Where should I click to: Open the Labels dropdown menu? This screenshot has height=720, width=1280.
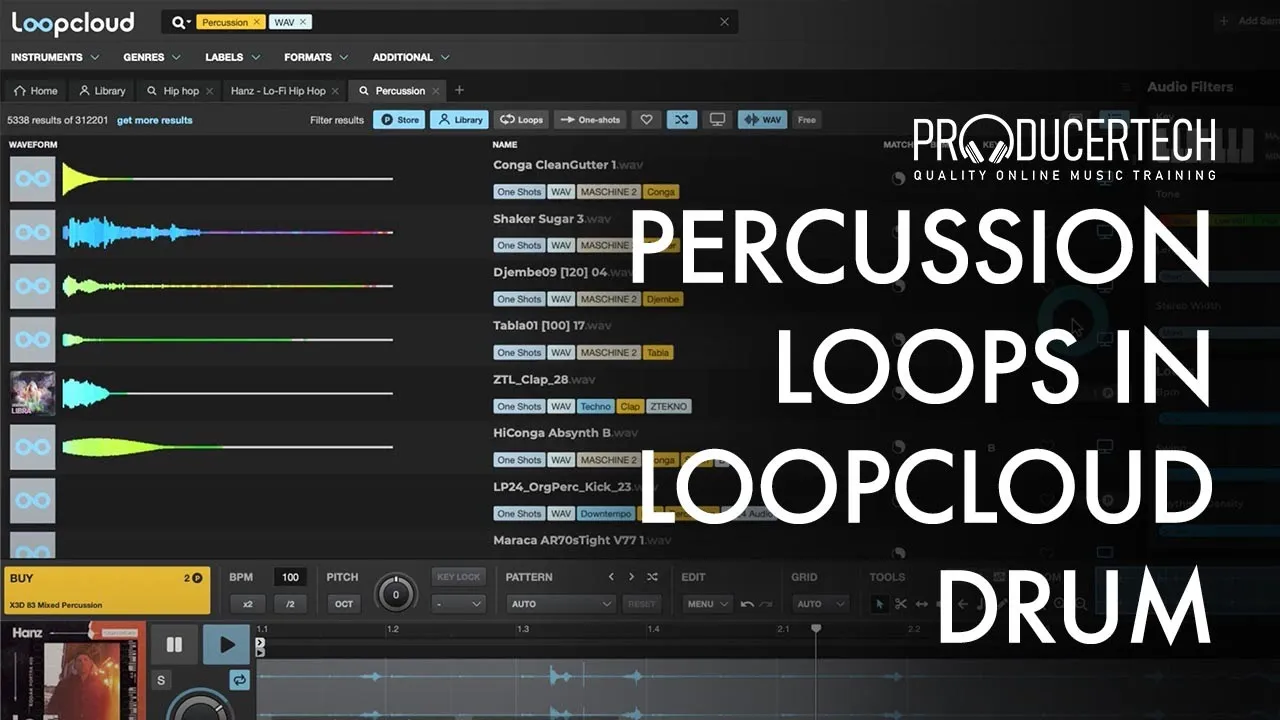point(232,57)
